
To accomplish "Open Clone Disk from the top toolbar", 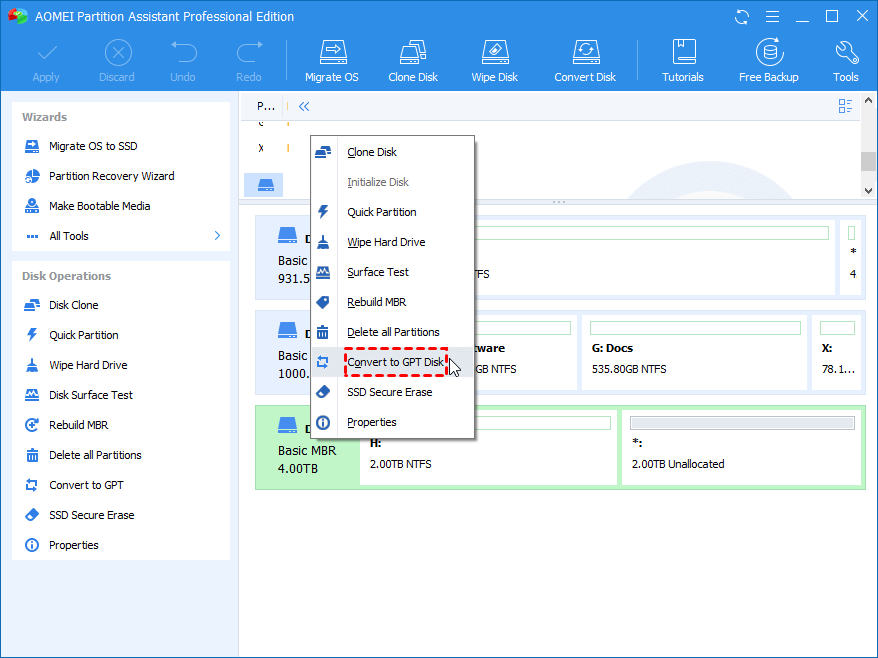I will click(x=413, y=61).
